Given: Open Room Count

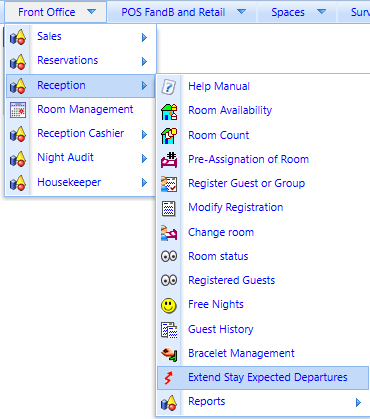Looking at the screenshot, I should (263, 136).
